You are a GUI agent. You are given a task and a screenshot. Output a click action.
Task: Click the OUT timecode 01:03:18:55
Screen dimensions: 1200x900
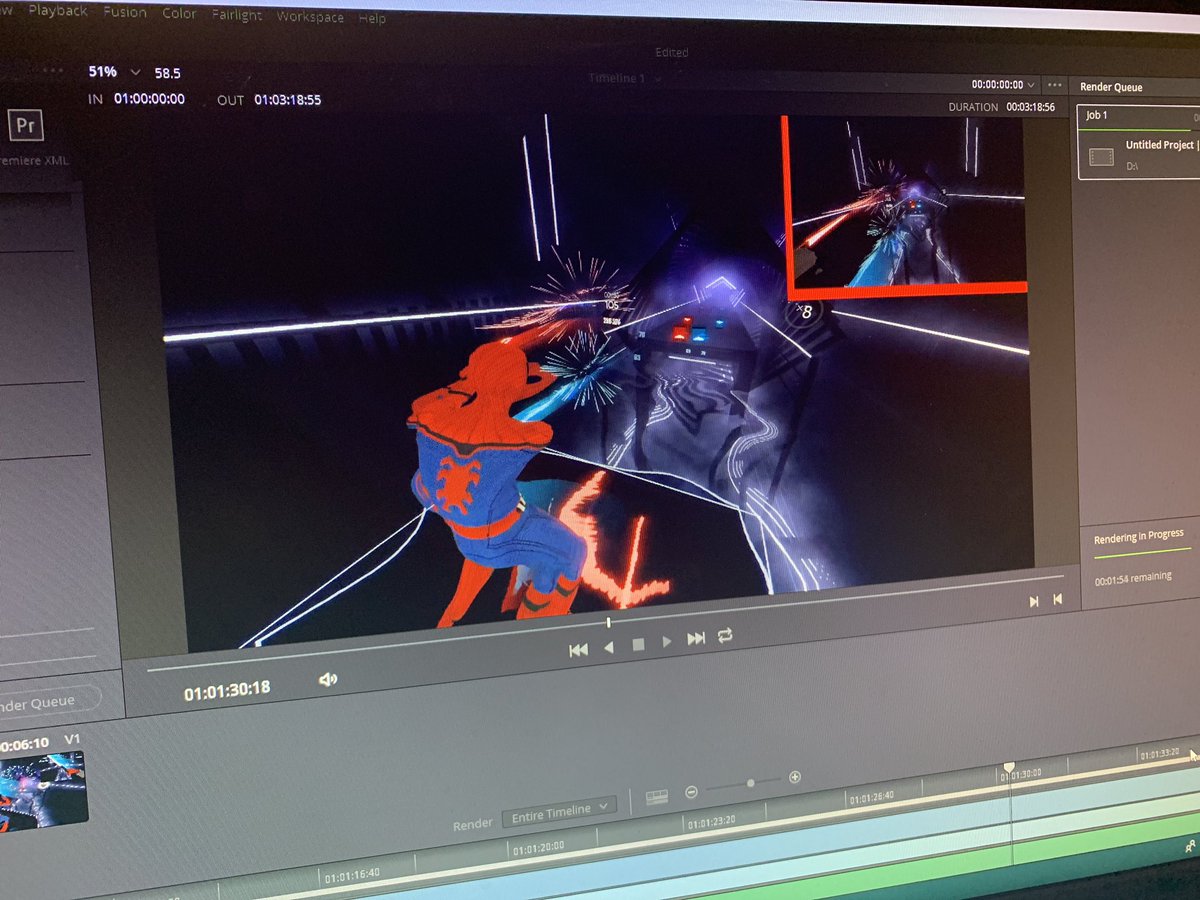(x=287, y=100)
